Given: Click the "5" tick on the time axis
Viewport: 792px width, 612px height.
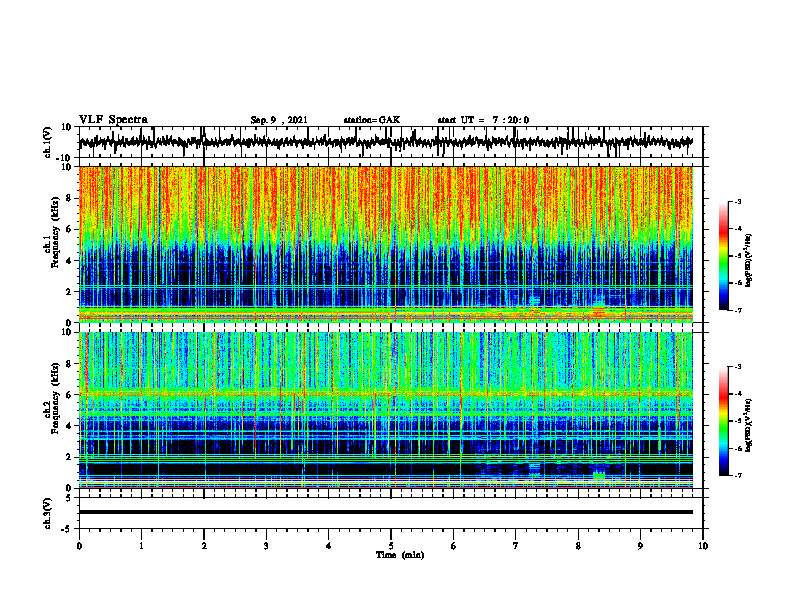Looking at the screenshot, I should [391, 546].
